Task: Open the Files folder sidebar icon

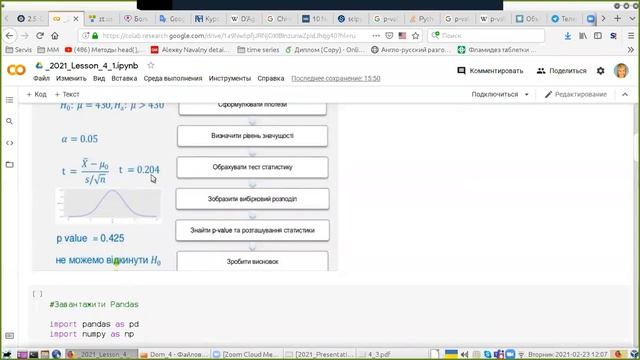Action: tap(9, 164)
